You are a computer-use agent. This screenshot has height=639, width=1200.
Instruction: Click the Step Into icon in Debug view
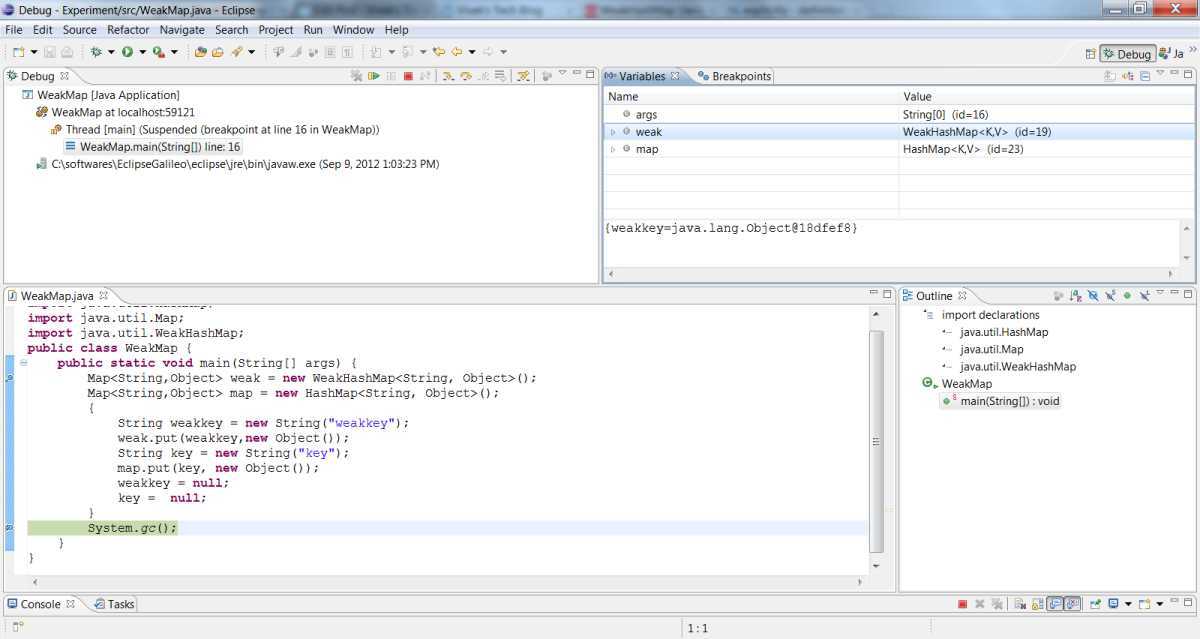coord(448,75)
